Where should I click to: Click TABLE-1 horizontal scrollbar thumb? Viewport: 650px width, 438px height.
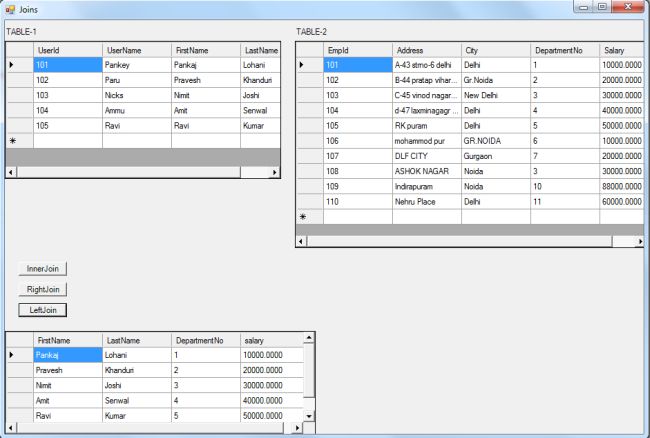[129, 172]
